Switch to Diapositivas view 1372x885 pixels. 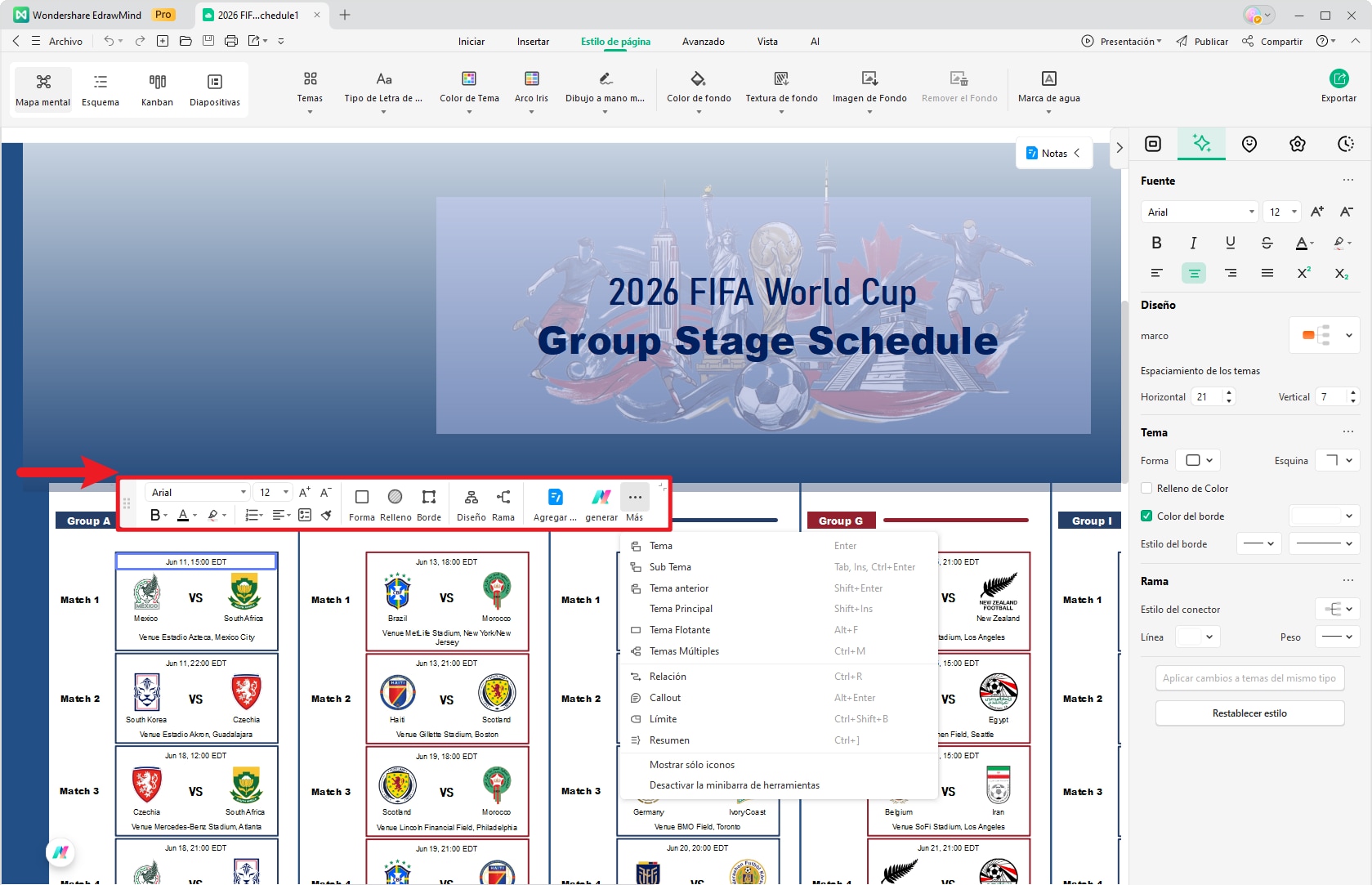(215, 90)
